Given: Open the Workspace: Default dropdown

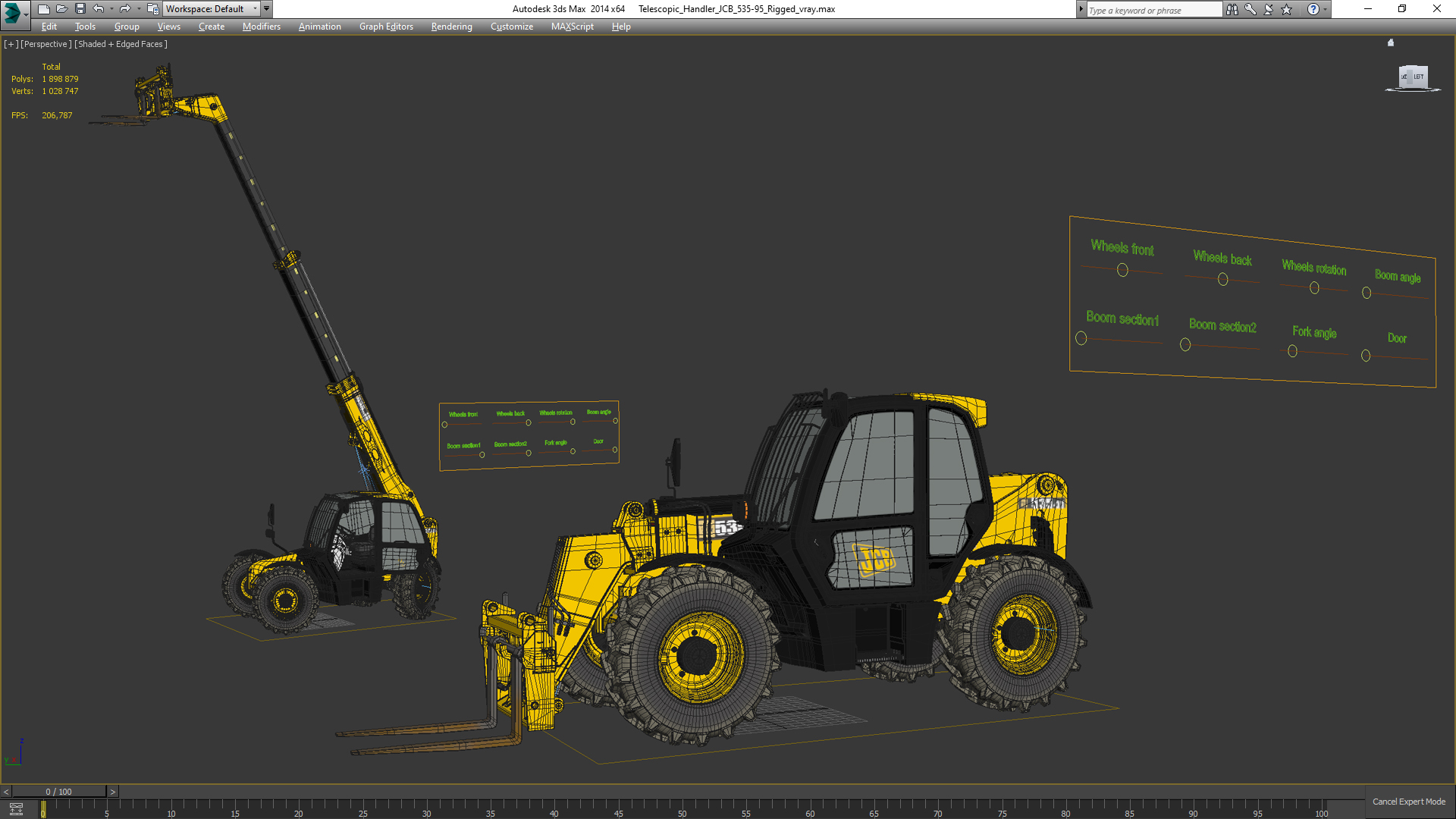Looking at the screenshot, I should 211,9.
